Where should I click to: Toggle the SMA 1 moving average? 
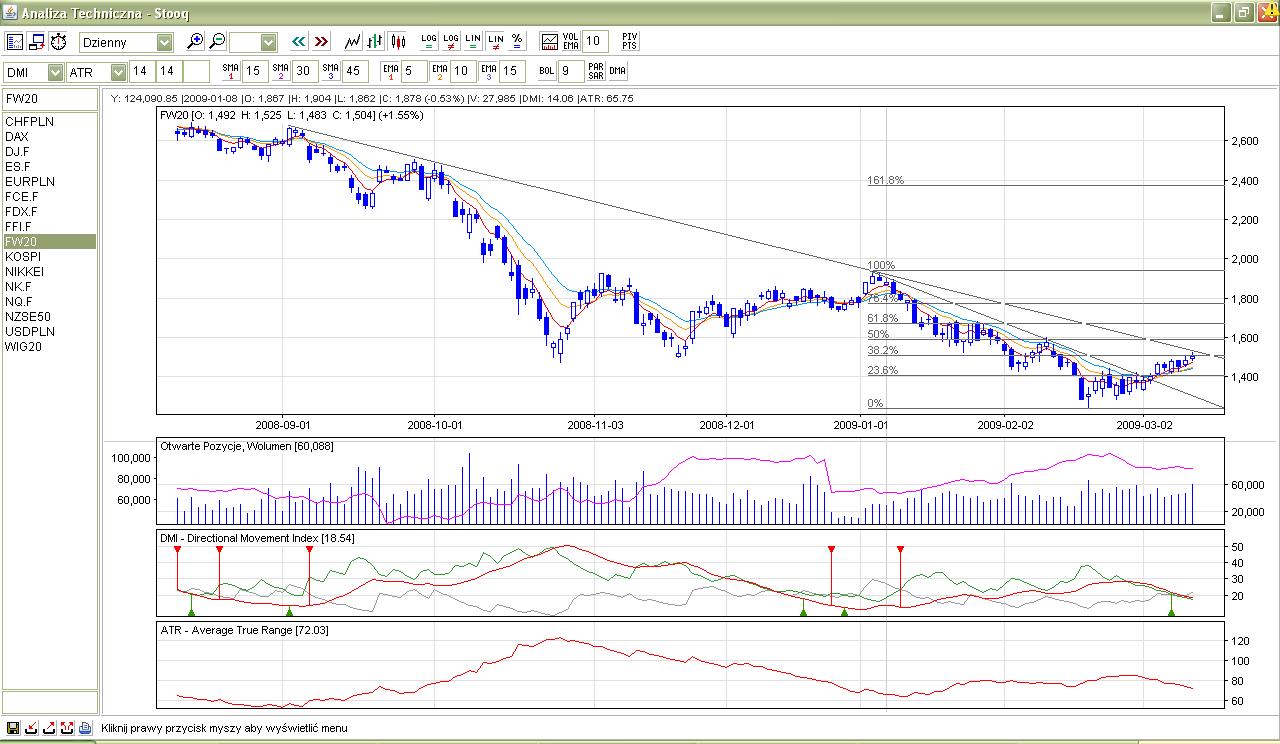(231, 71)
